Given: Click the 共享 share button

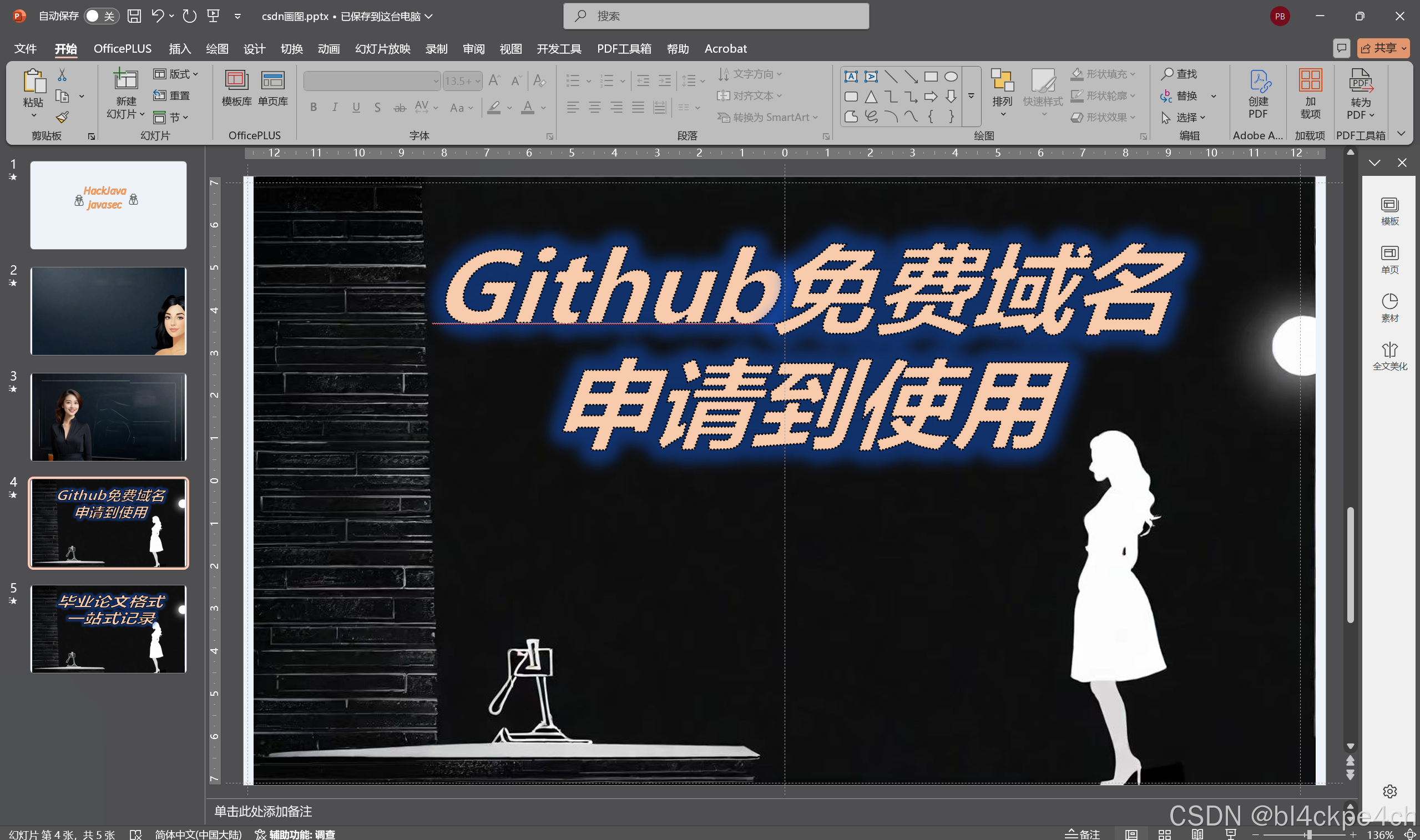Looking at the screenshot, I should tap(1383, 48).
